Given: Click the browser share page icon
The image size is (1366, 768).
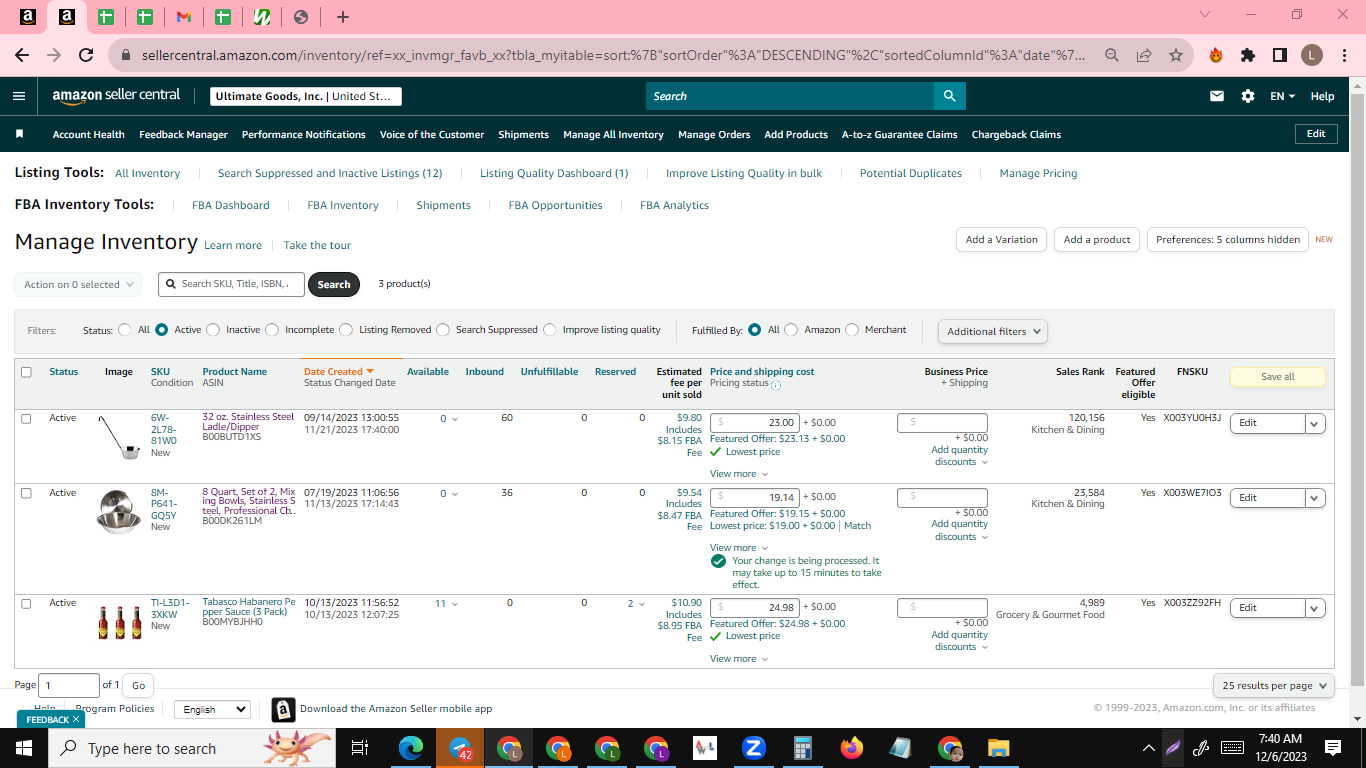Looking at the screenshot, I should tap(1144, 55).
